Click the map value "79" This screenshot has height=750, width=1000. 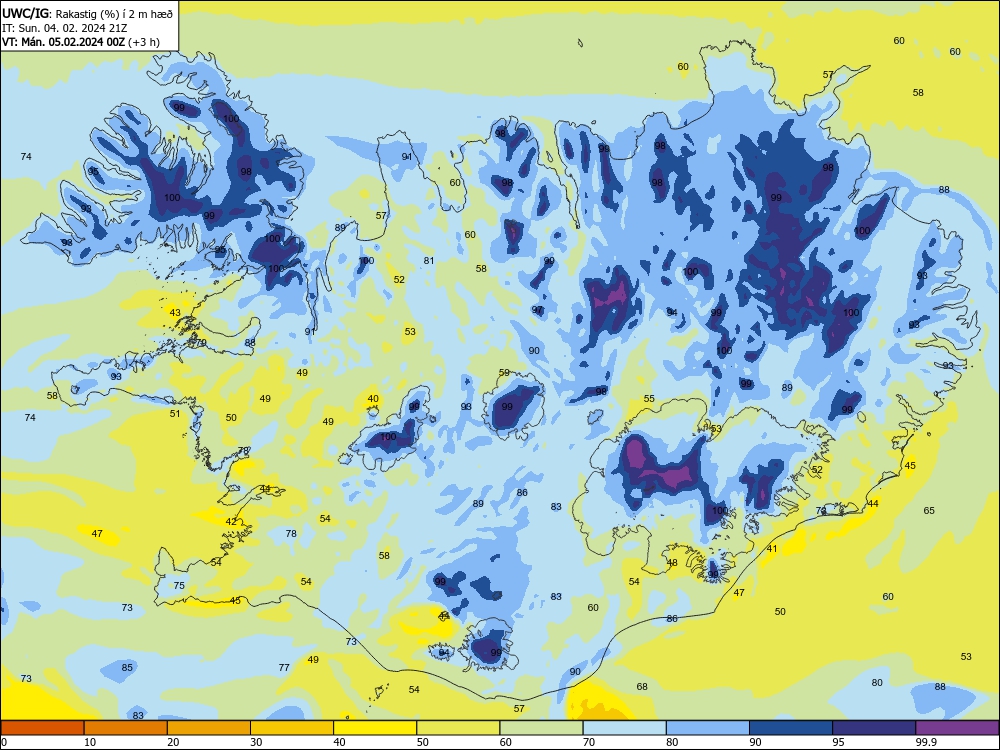point(201,343)
